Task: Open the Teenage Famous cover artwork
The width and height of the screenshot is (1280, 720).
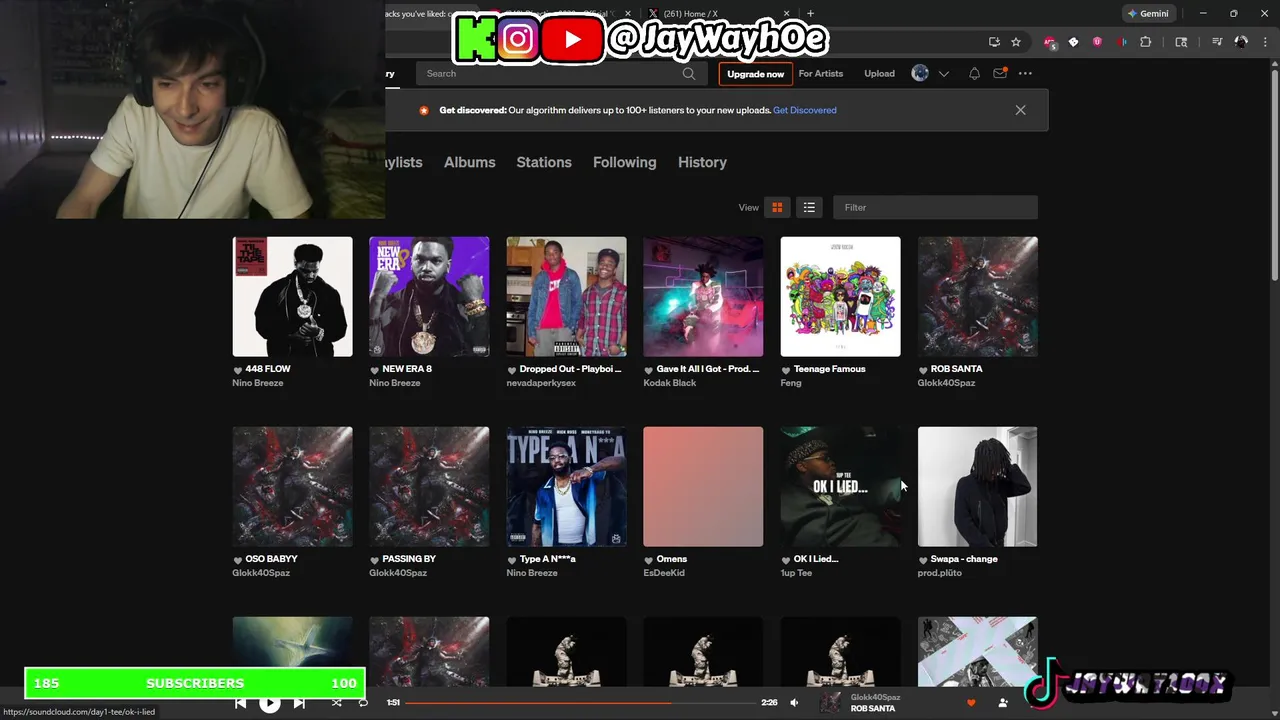Action: 840,297
